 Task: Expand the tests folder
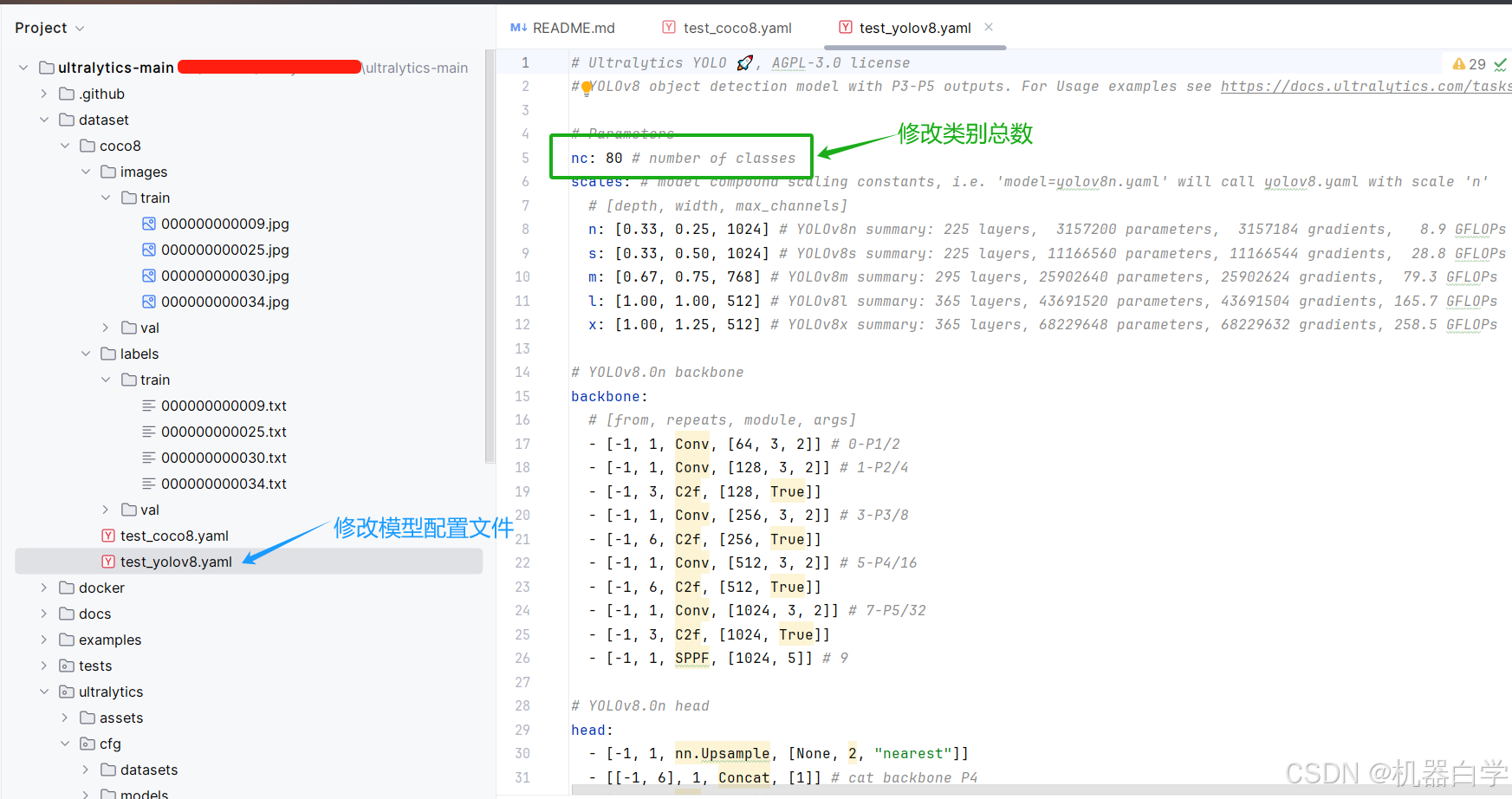[x=44, y=666]
